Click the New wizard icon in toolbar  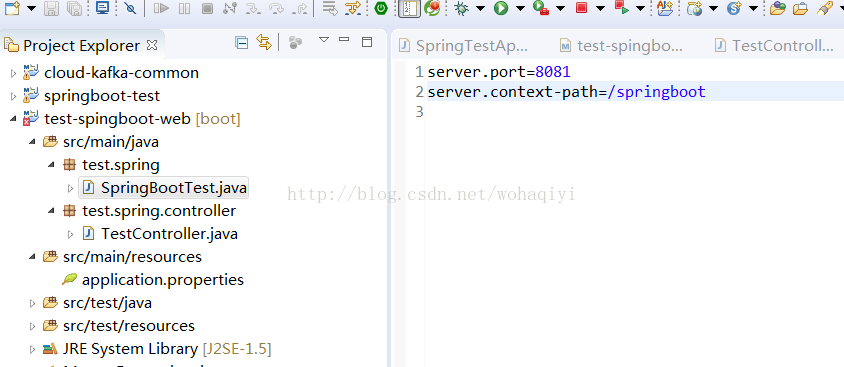[12, 8]
